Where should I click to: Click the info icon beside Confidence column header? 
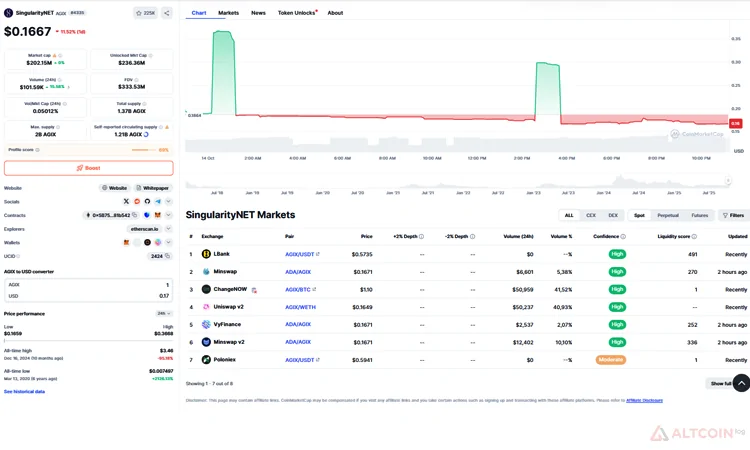pyautogui.click(x=623, y=236)
